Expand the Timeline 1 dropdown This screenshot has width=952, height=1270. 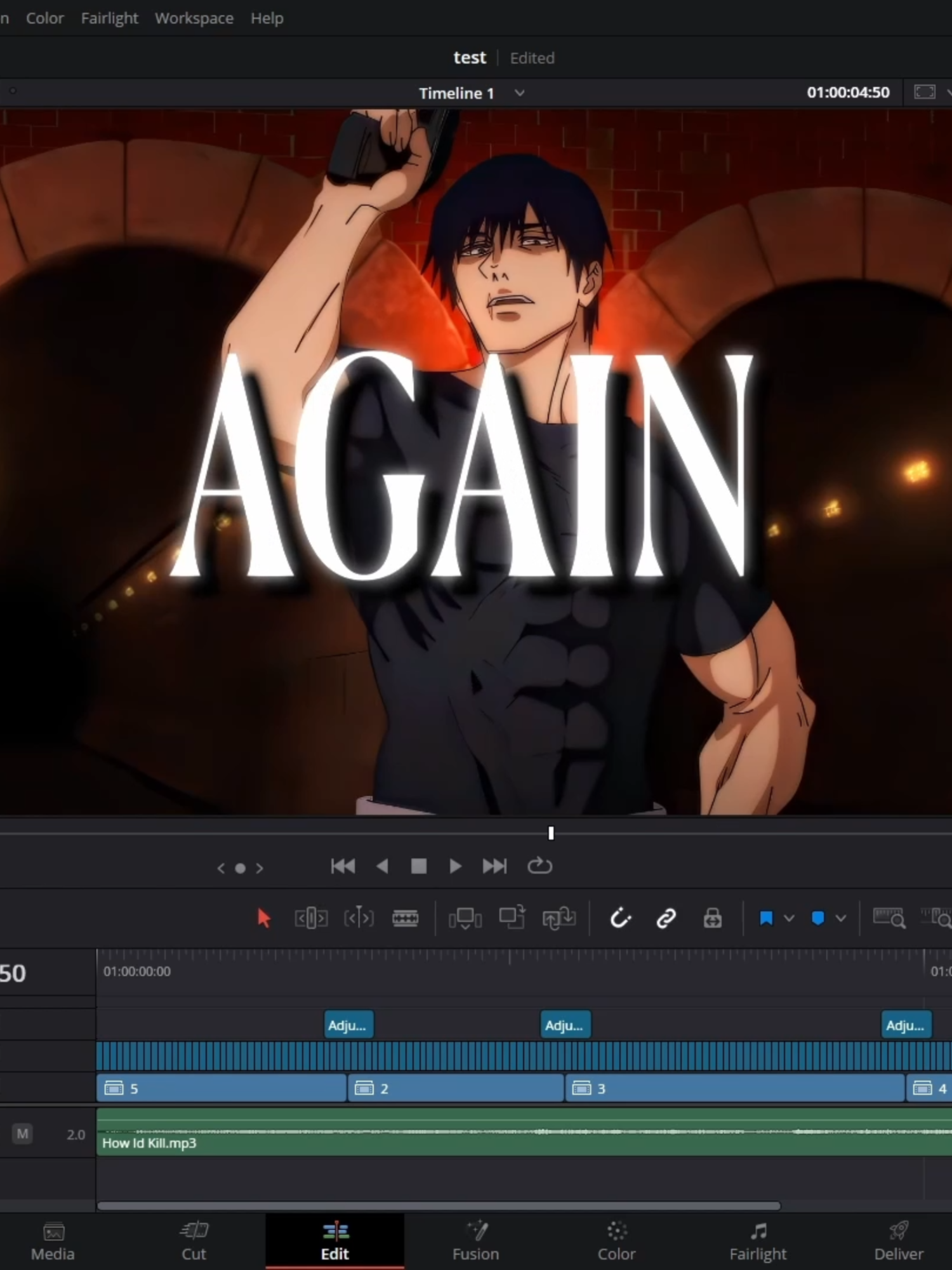point(519,93)
